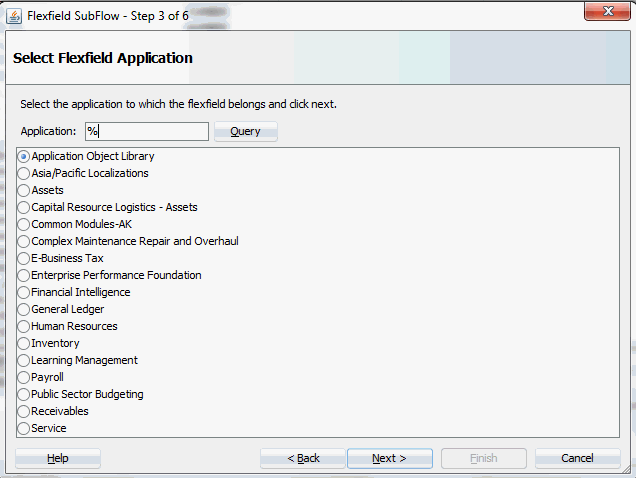Choose the Service radio button

[24, 428]
